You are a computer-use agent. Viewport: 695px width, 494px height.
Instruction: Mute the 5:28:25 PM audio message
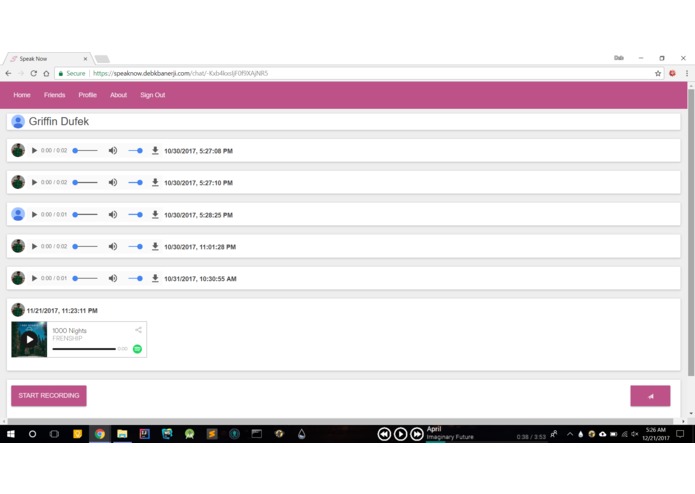[113, 214]
